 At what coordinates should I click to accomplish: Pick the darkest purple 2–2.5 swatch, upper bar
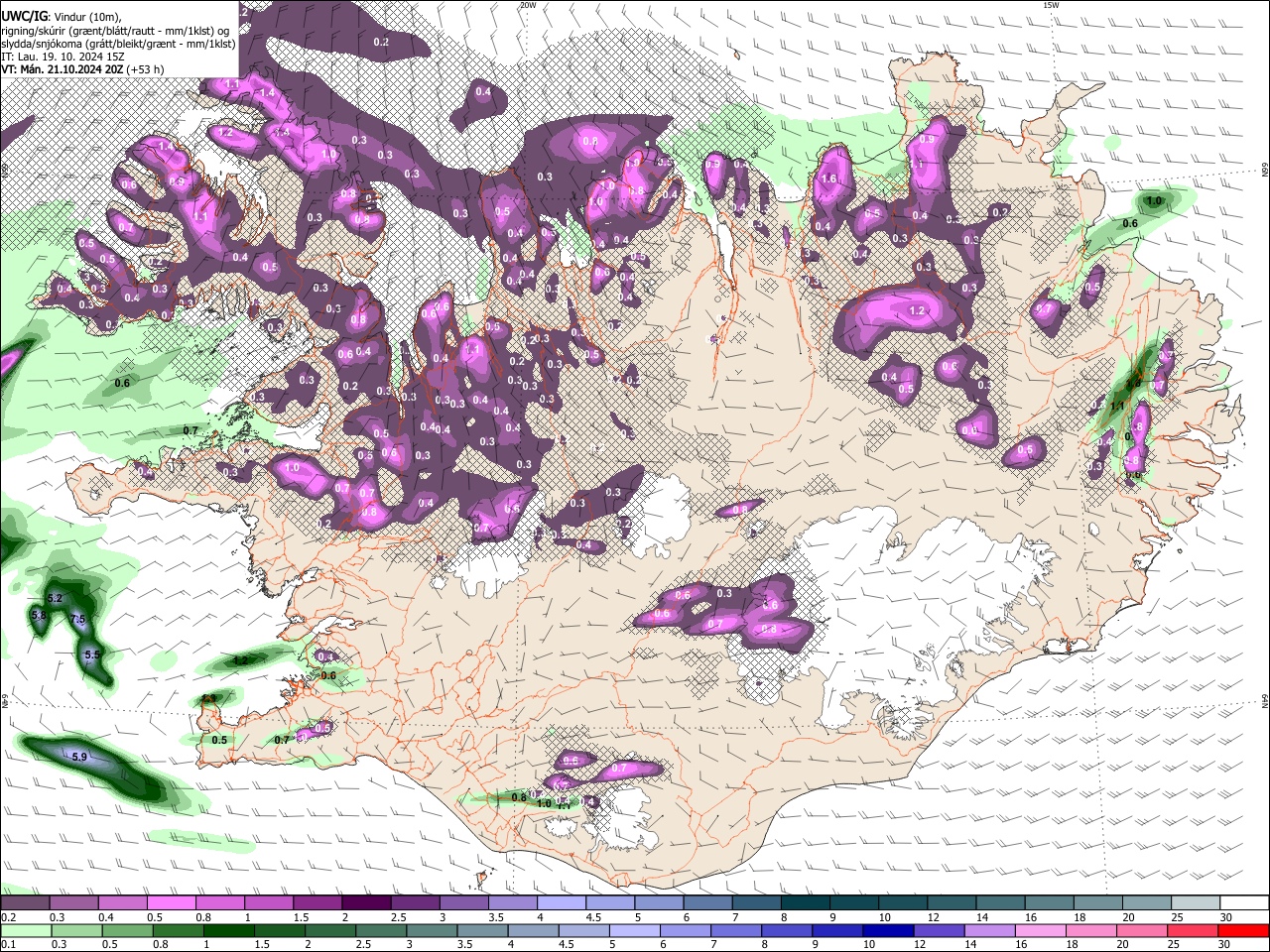(x=366, y=903)
